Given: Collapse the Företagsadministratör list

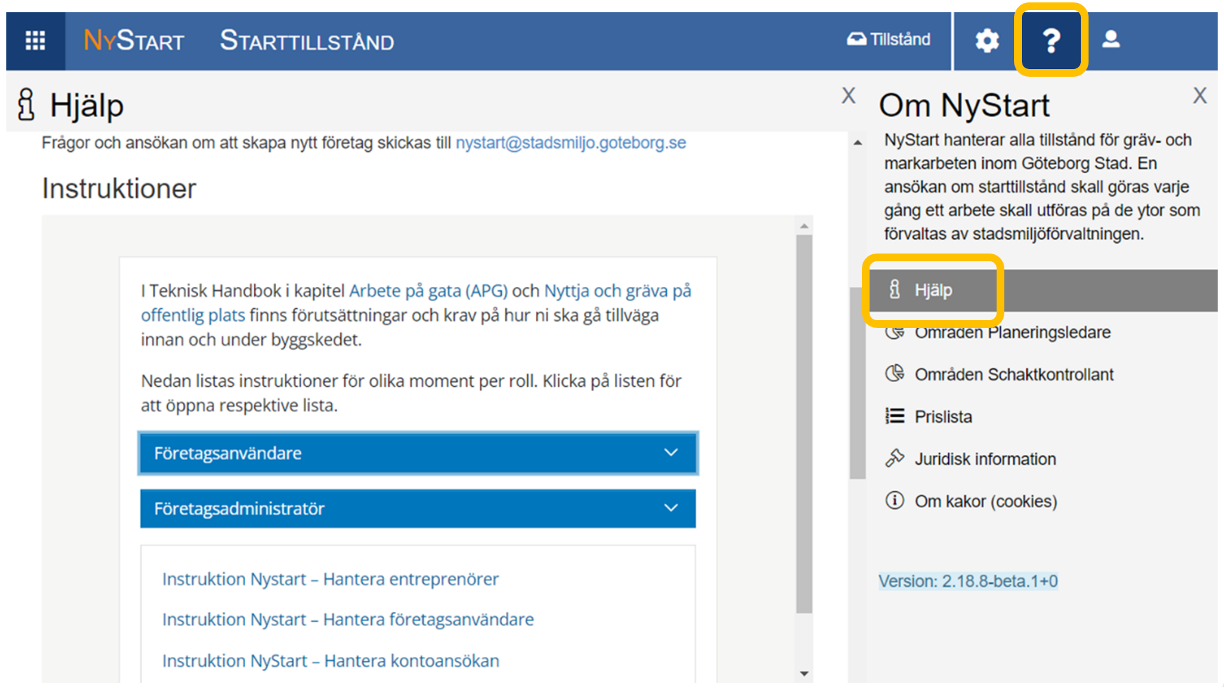Looking at the screenshot, I should click(x=418, y=508).
